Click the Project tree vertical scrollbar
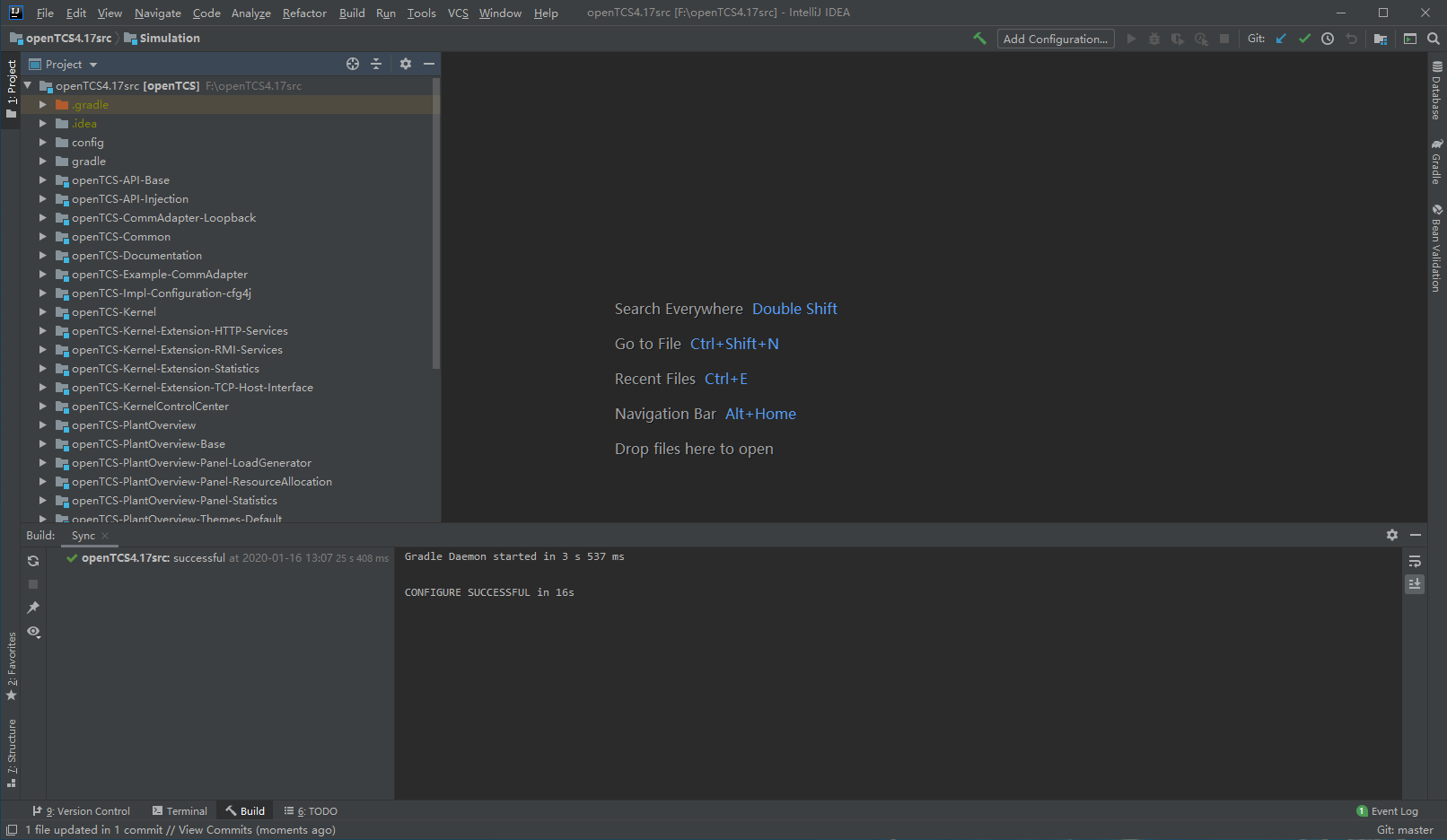This screenshot has width=1447, height=840. coord(436,224)
